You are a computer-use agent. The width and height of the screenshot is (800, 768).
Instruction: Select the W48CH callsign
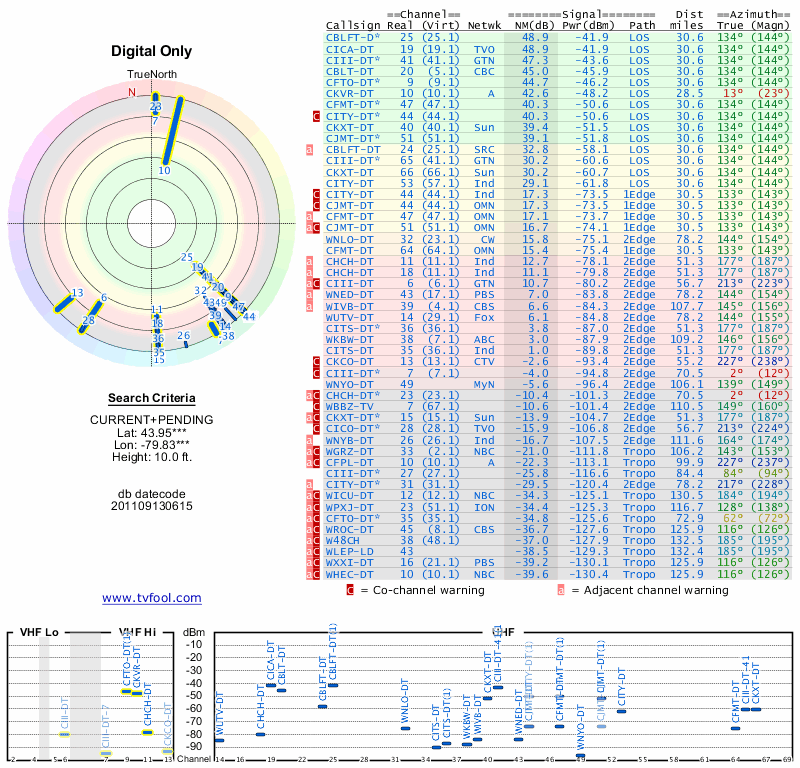coord(343,540)
